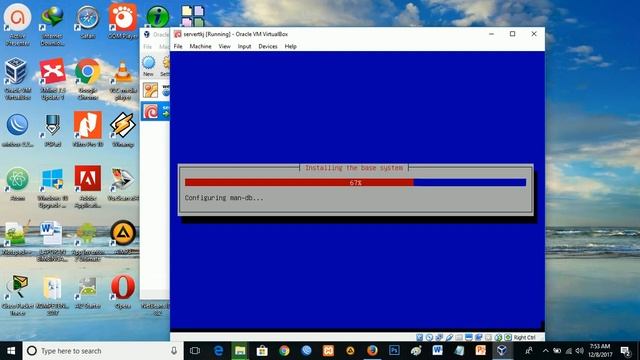
Task: Open the Windows Start menu
Action: click(11, 351)
